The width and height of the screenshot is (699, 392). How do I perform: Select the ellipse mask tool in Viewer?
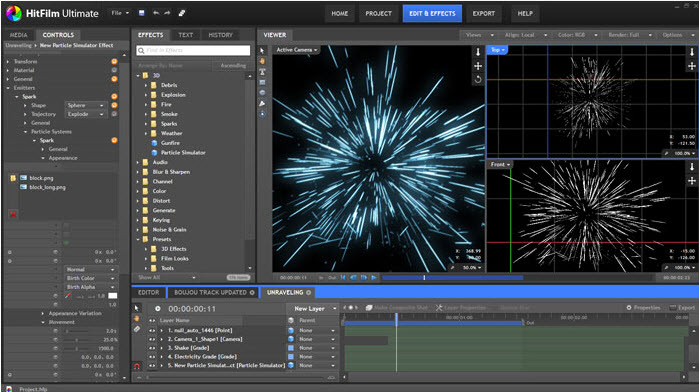pos(262,93)
